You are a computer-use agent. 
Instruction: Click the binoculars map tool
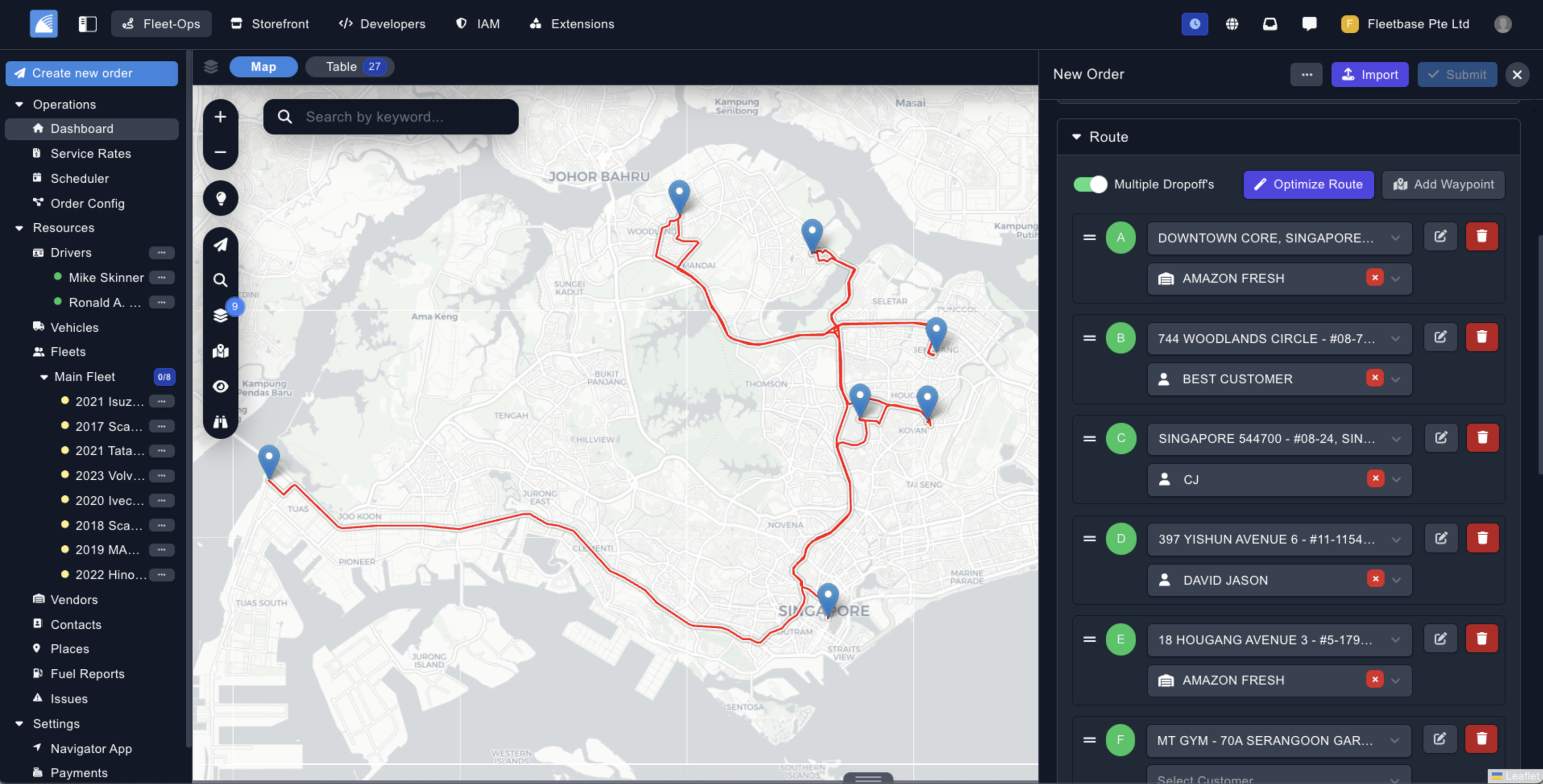click(x=220, y=421)
